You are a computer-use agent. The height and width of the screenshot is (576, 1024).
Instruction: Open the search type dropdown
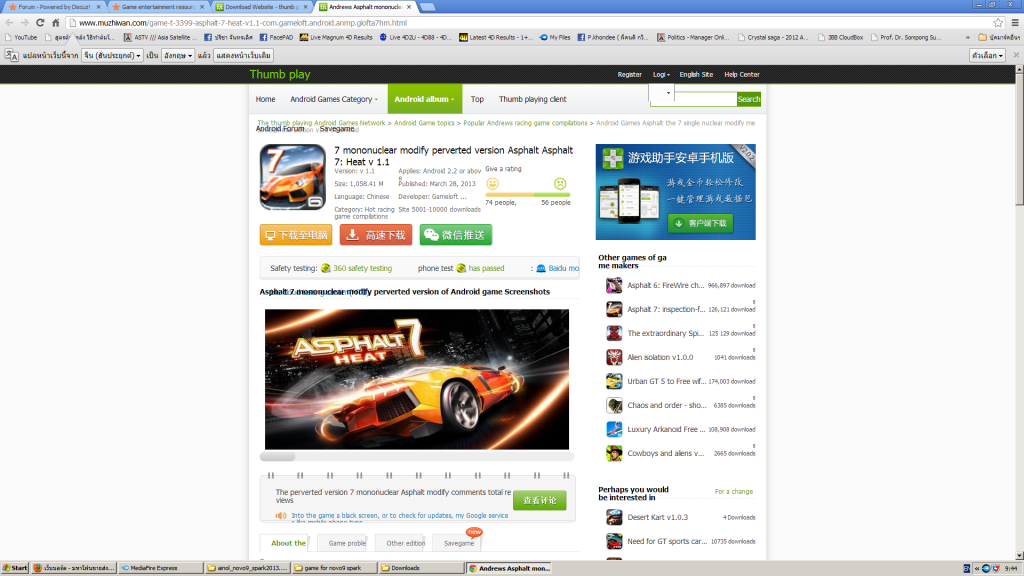661,93
